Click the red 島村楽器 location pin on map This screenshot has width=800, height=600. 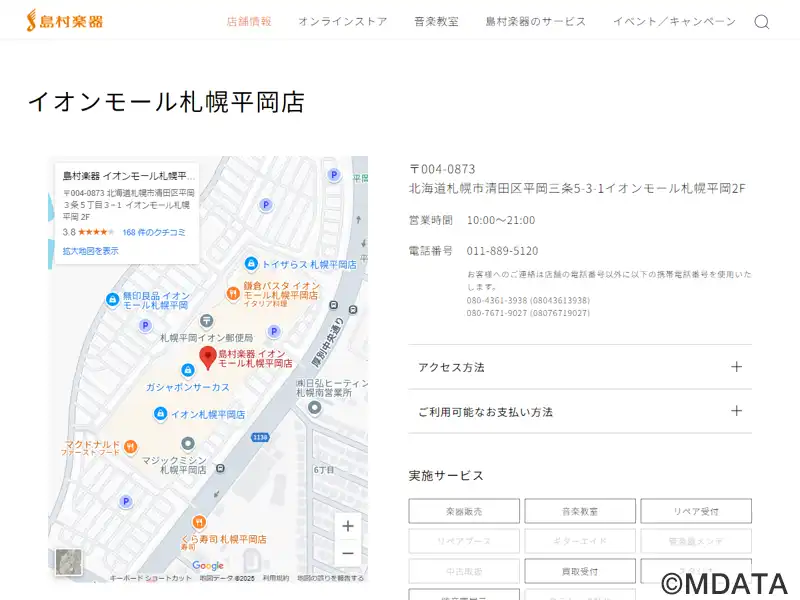point(208,357)
